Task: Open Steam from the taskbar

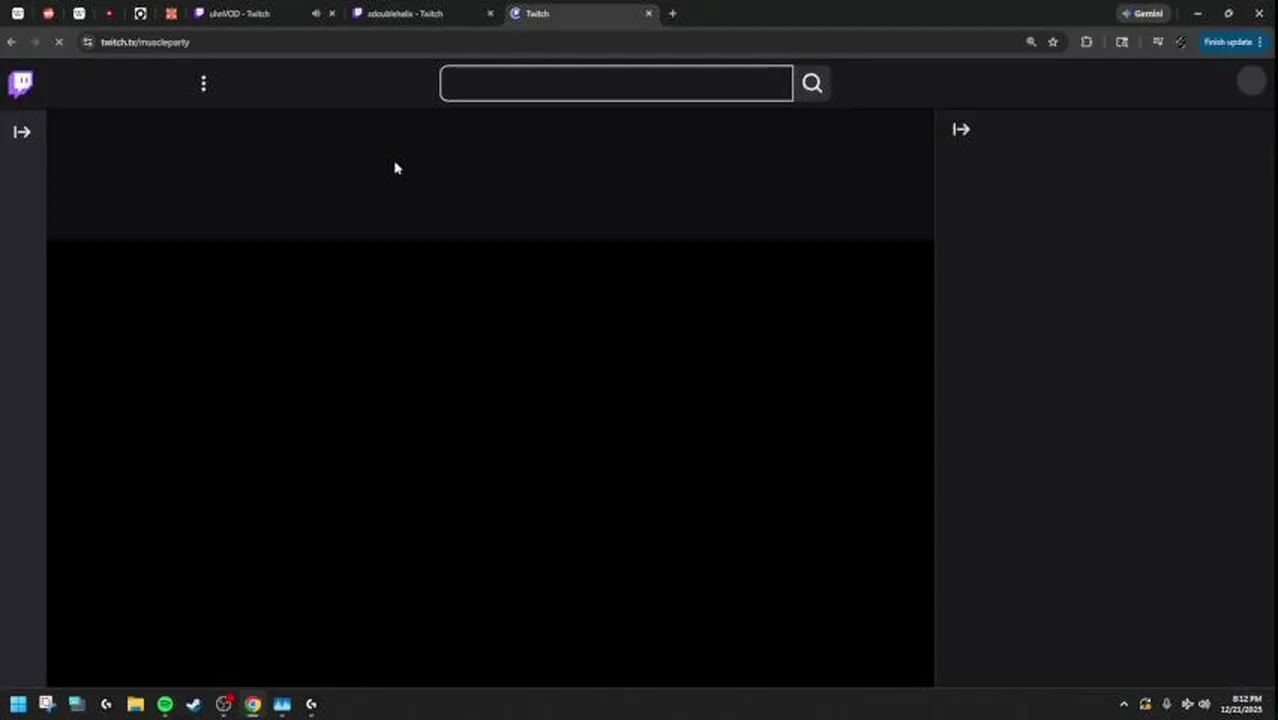Action: pyautogui.click(x=194, y=704)
